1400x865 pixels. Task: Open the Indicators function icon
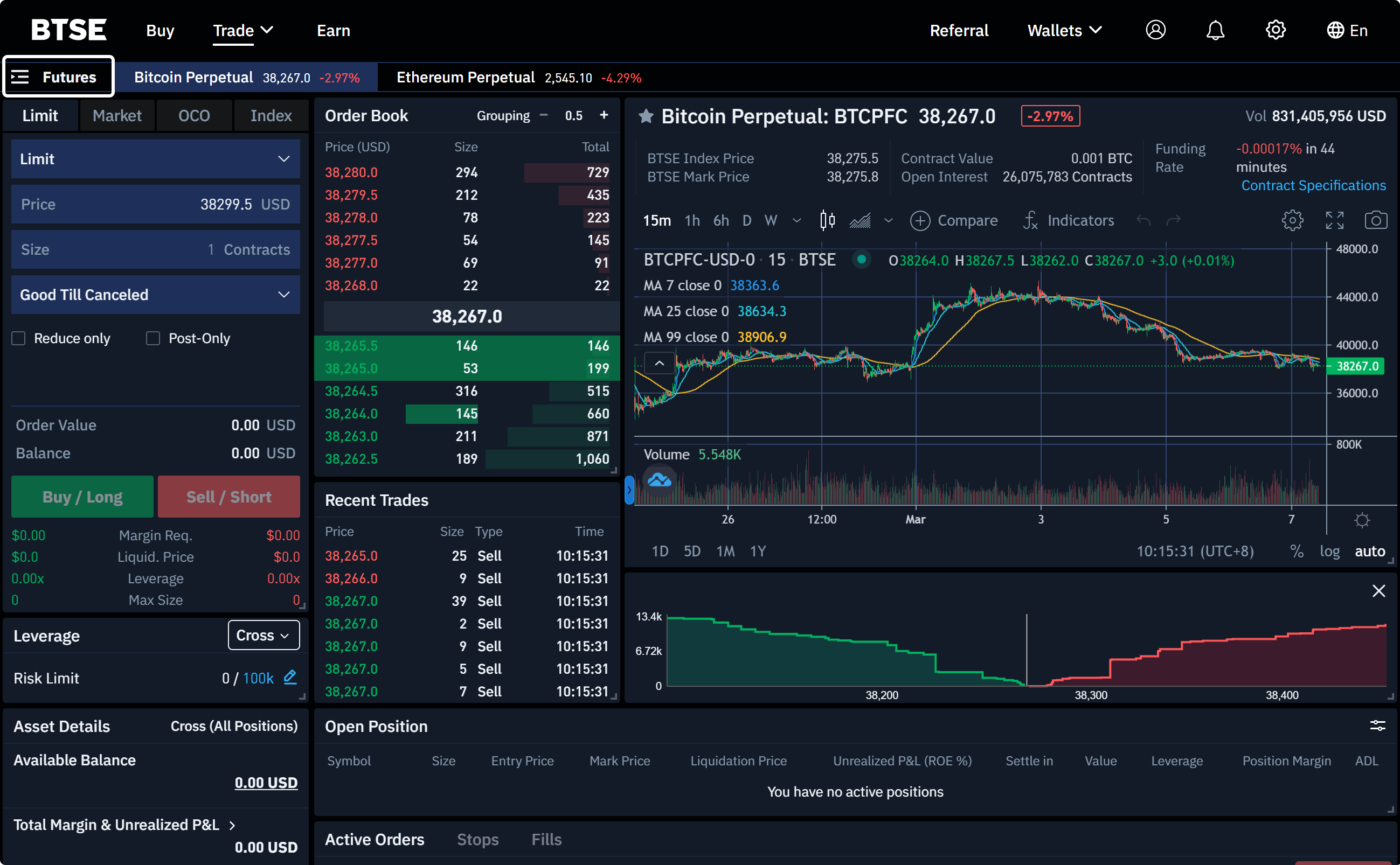pyautogui.click(x=1030, y=220)
